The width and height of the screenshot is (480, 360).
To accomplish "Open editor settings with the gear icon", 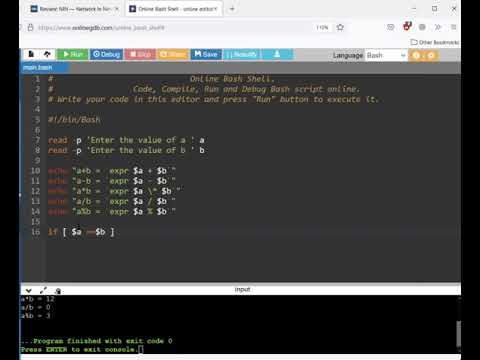I will (x=431, y=55).
